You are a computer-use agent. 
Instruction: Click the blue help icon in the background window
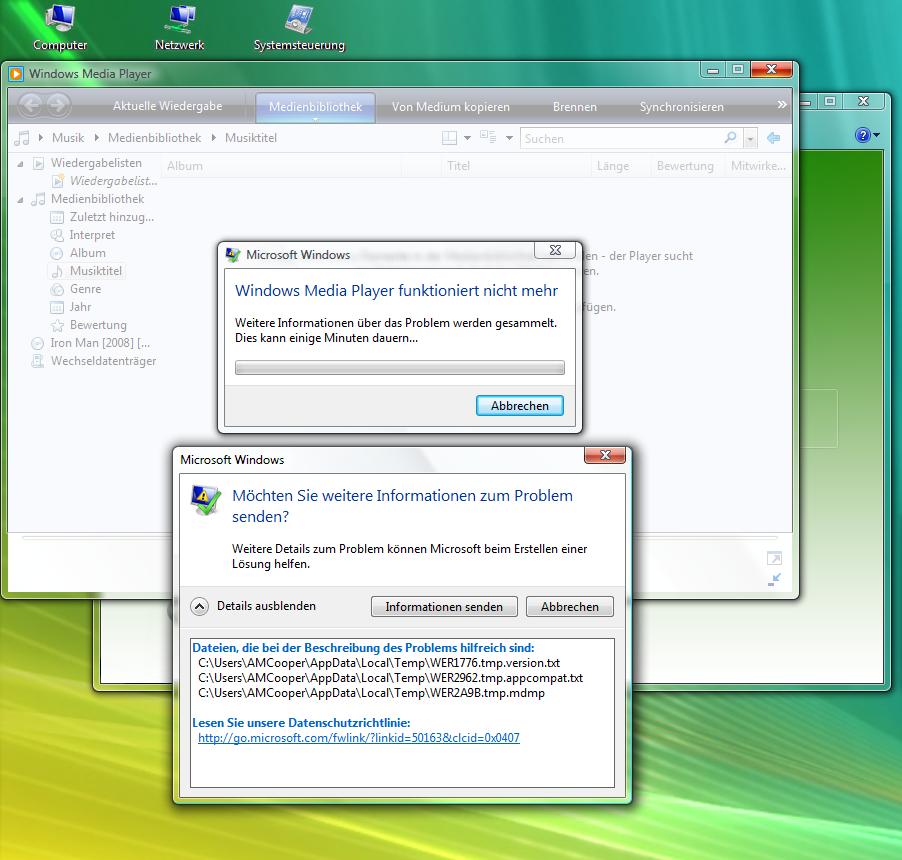point(862,135)
